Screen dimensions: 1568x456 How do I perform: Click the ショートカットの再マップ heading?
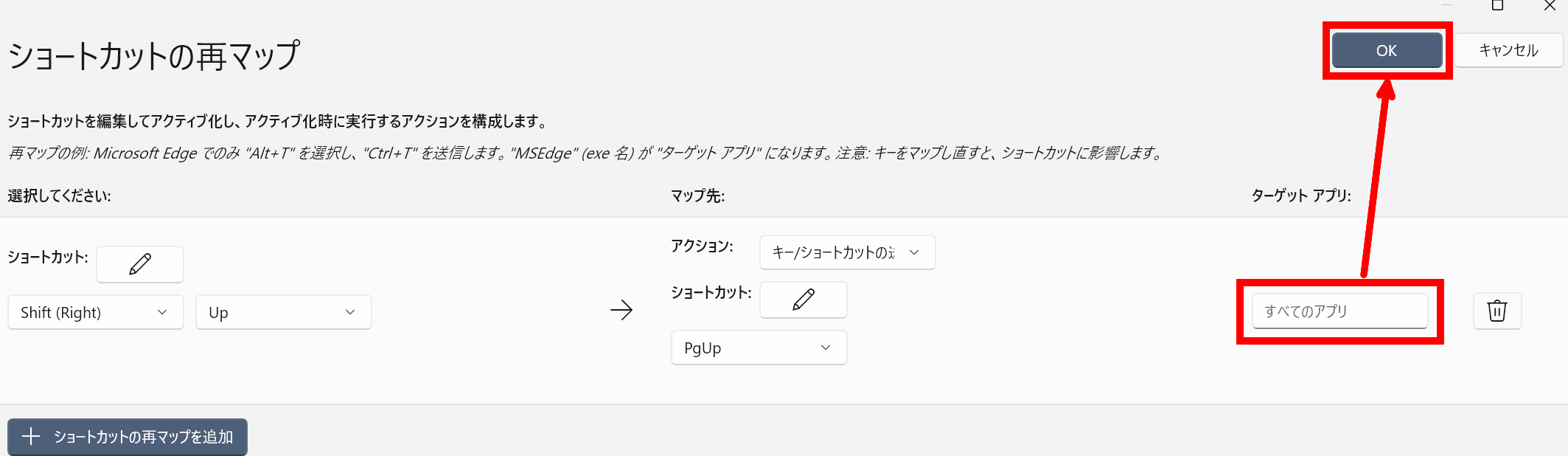[154, 56]
